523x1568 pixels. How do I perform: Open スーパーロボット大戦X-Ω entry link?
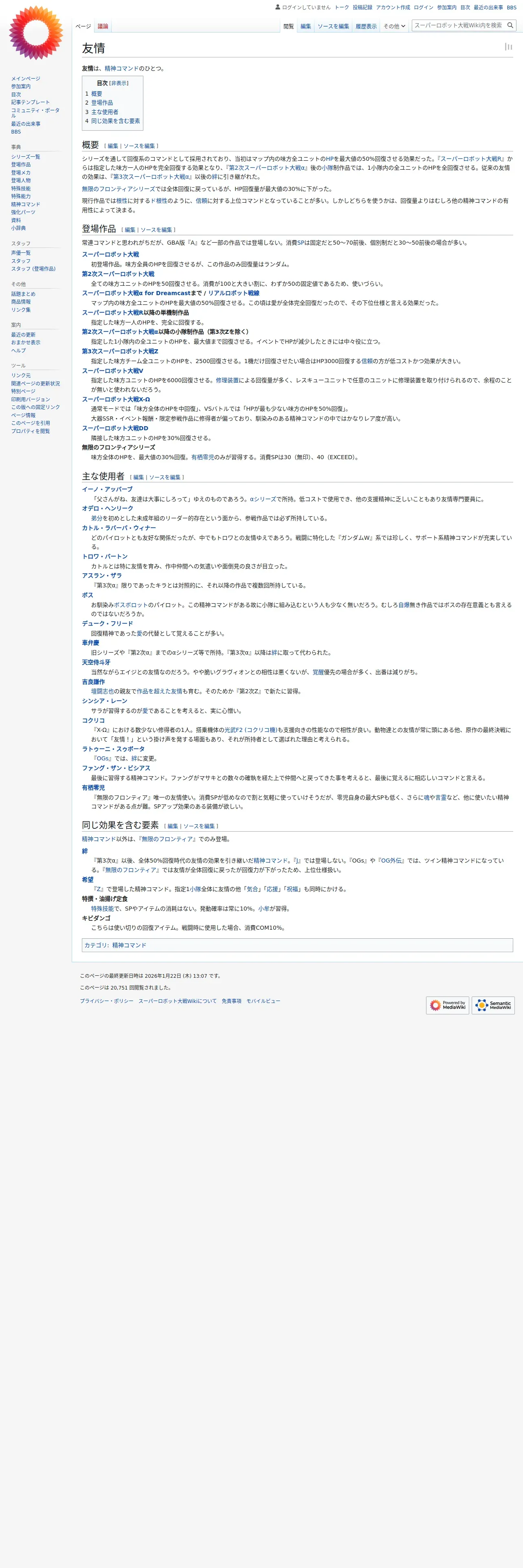(116, 400)
